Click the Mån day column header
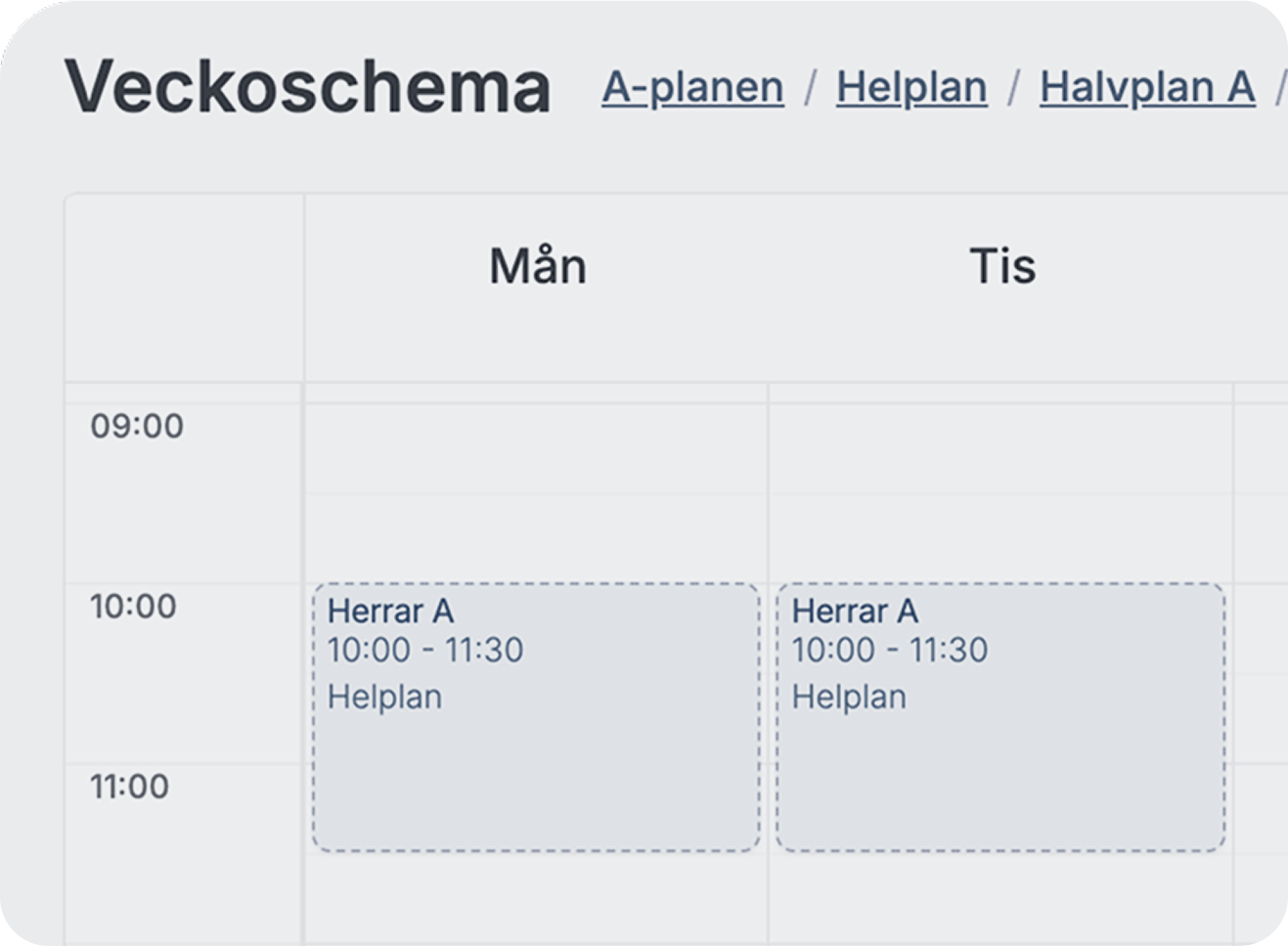1288x946 pixels. (x=538, y=266)
